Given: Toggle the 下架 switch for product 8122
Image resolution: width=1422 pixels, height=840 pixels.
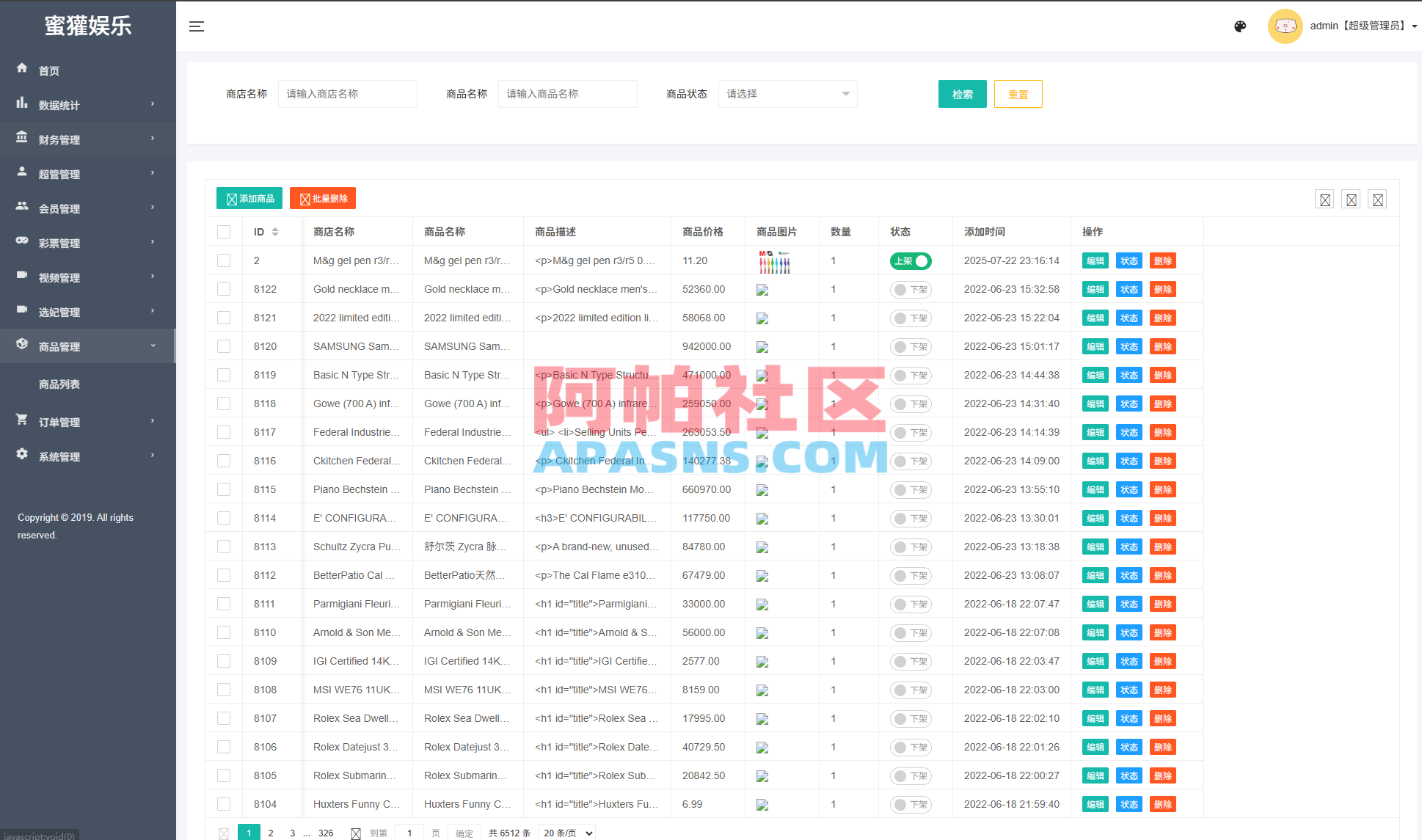Looking at the screenshot, I should tap(911, 290).
